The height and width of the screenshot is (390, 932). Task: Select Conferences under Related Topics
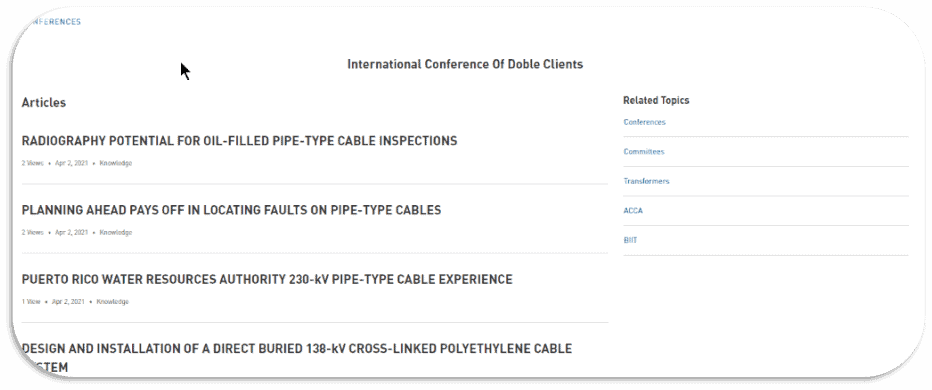click(644, 122)
